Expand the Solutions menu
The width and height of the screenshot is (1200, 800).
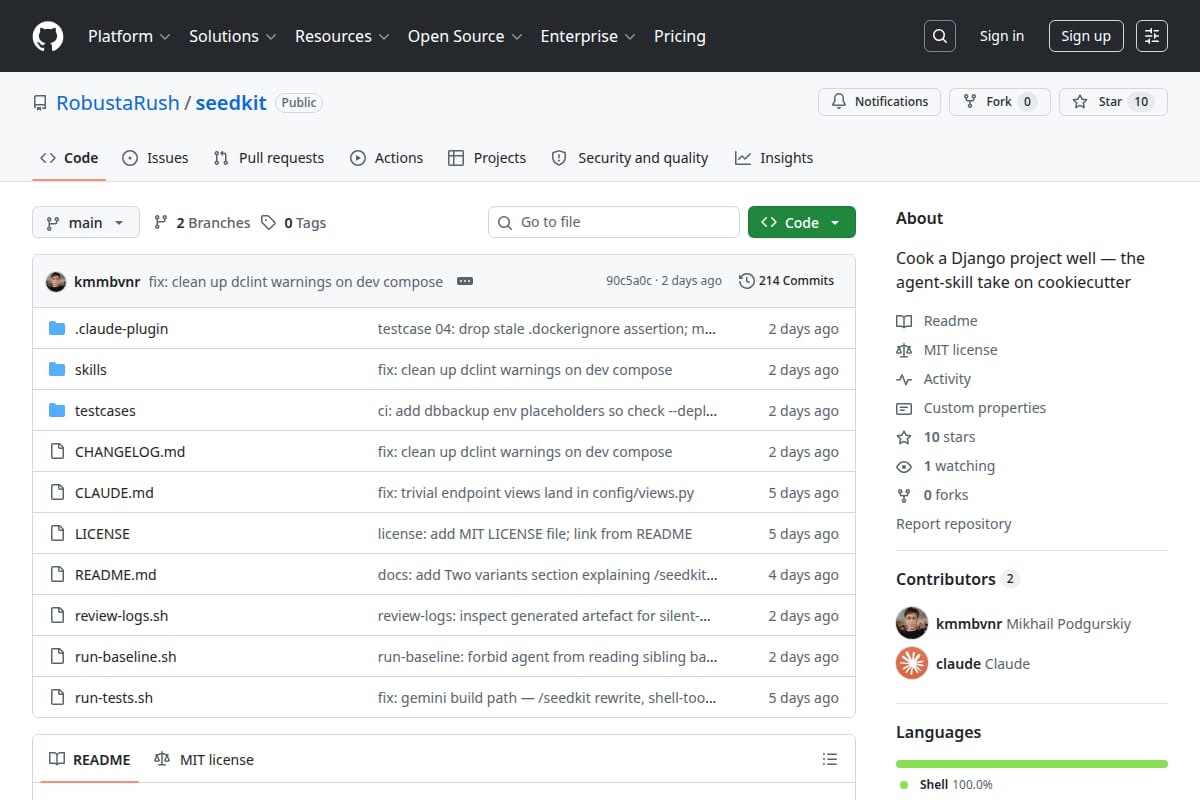pyautogui.click(x=233, y=36)
